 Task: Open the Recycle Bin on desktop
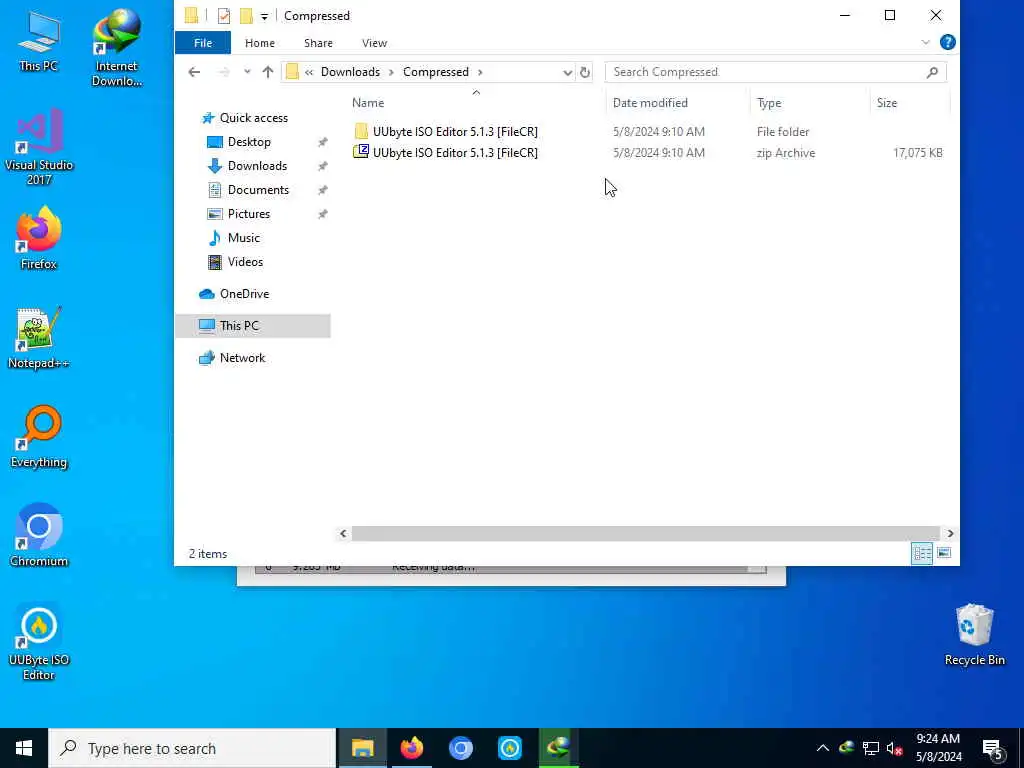point(974,635)
